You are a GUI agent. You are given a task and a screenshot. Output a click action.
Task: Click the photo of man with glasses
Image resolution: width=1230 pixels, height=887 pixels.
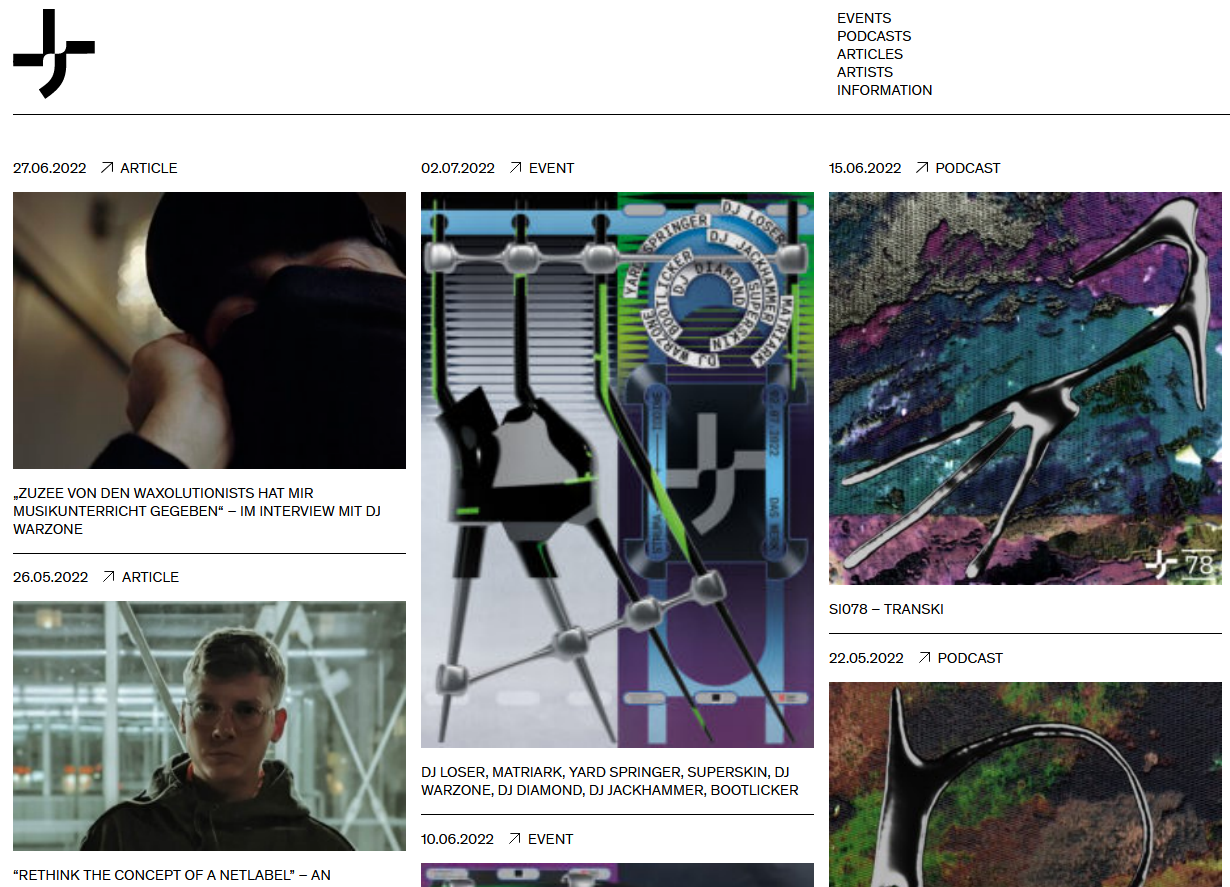tap(209, 725)
